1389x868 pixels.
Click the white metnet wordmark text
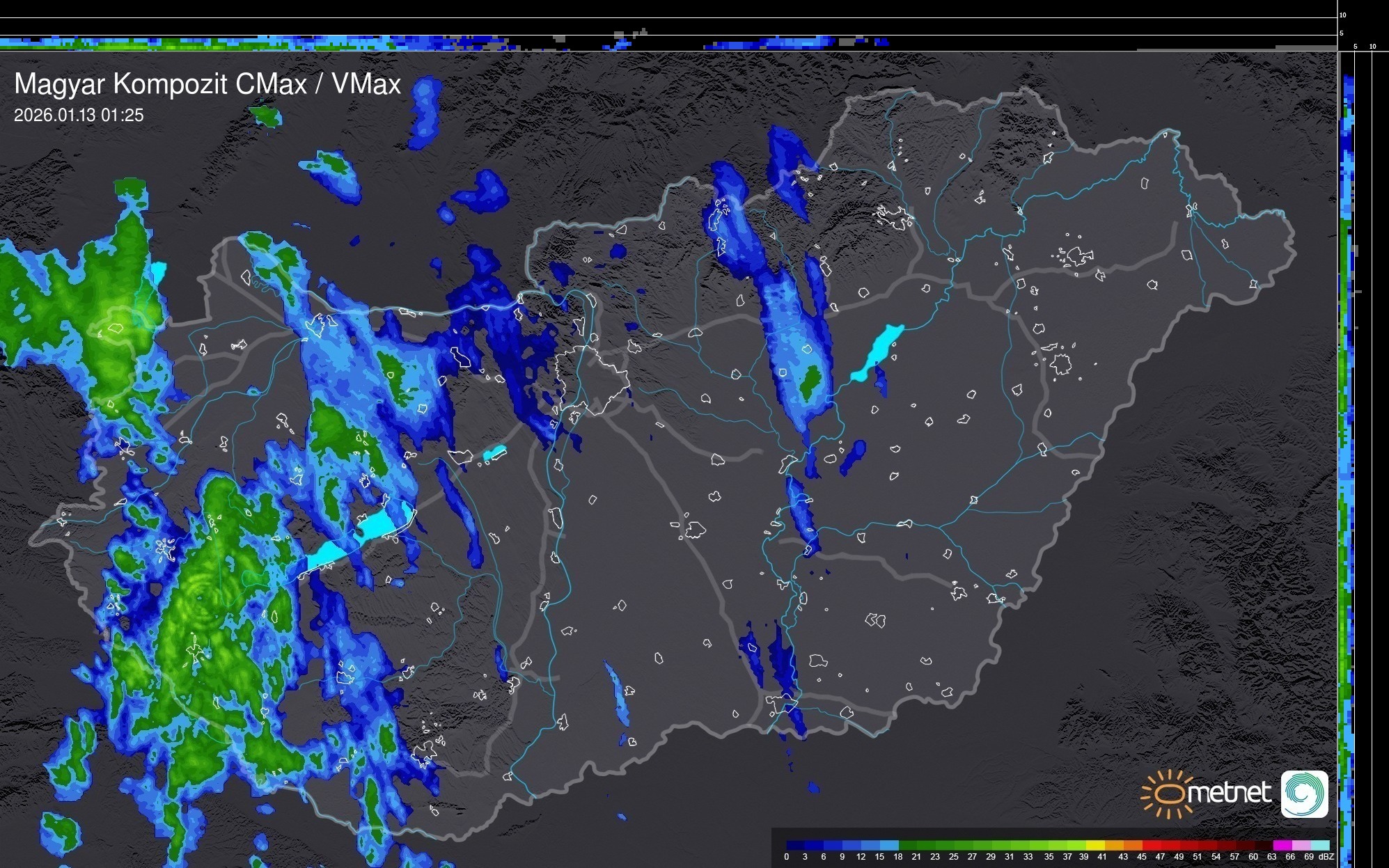pos(1229,794)
